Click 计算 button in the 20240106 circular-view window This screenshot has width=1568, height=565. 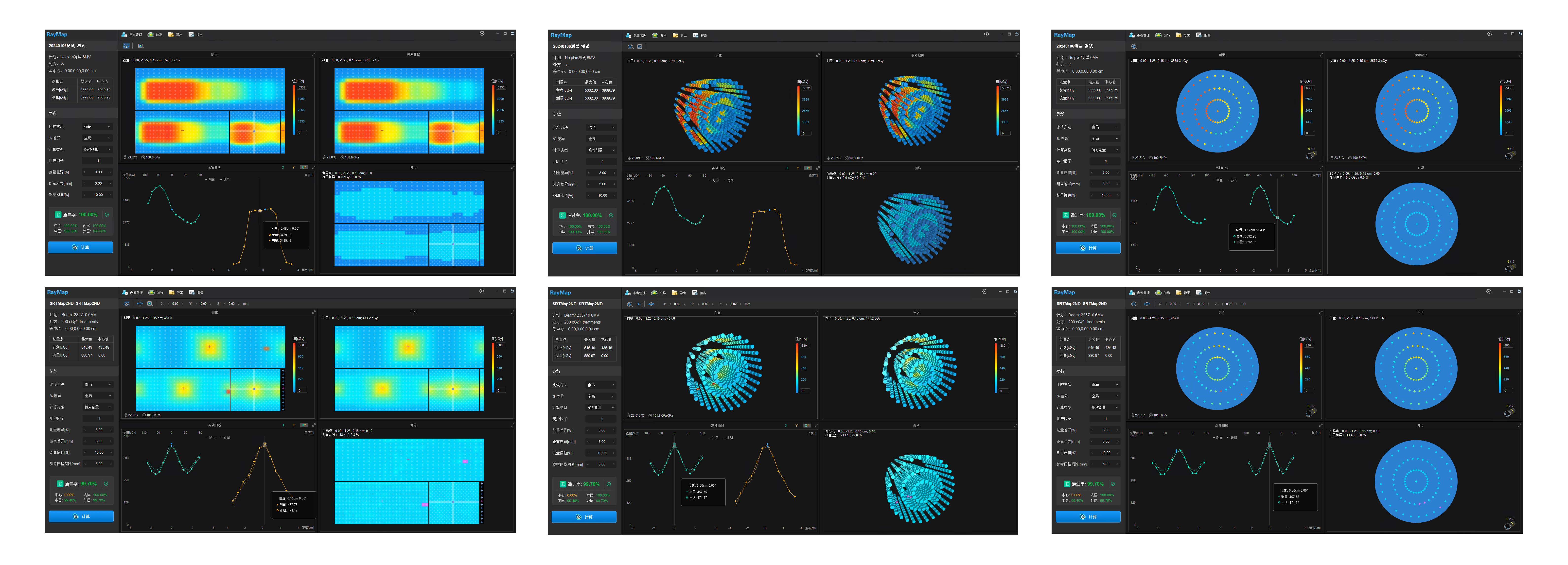[x=1088, y=248]
